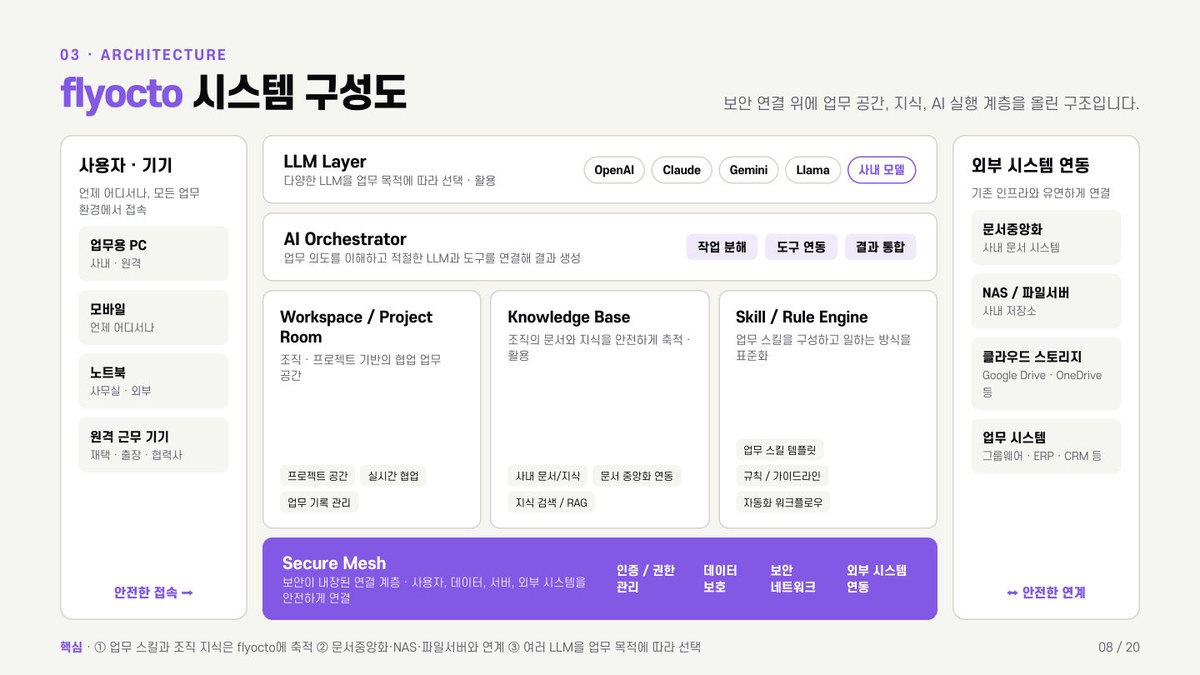Select the 도구 연동 tag
The width and height of the screenshot is (1200, 675).
coord(801,247)
